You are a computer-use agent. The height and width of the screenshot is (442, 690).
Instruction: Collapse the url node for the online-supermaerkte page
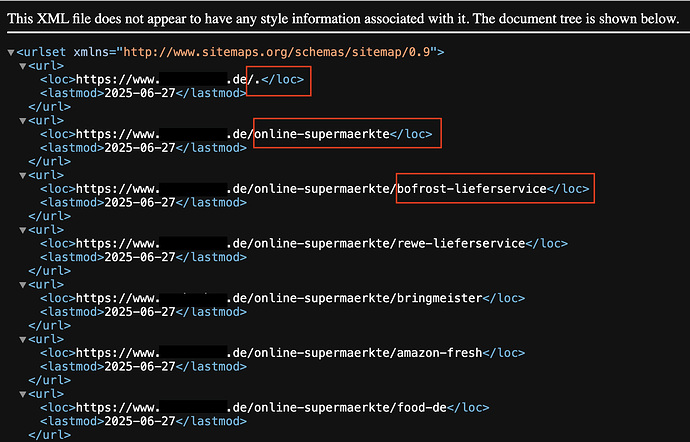point(22,121)
